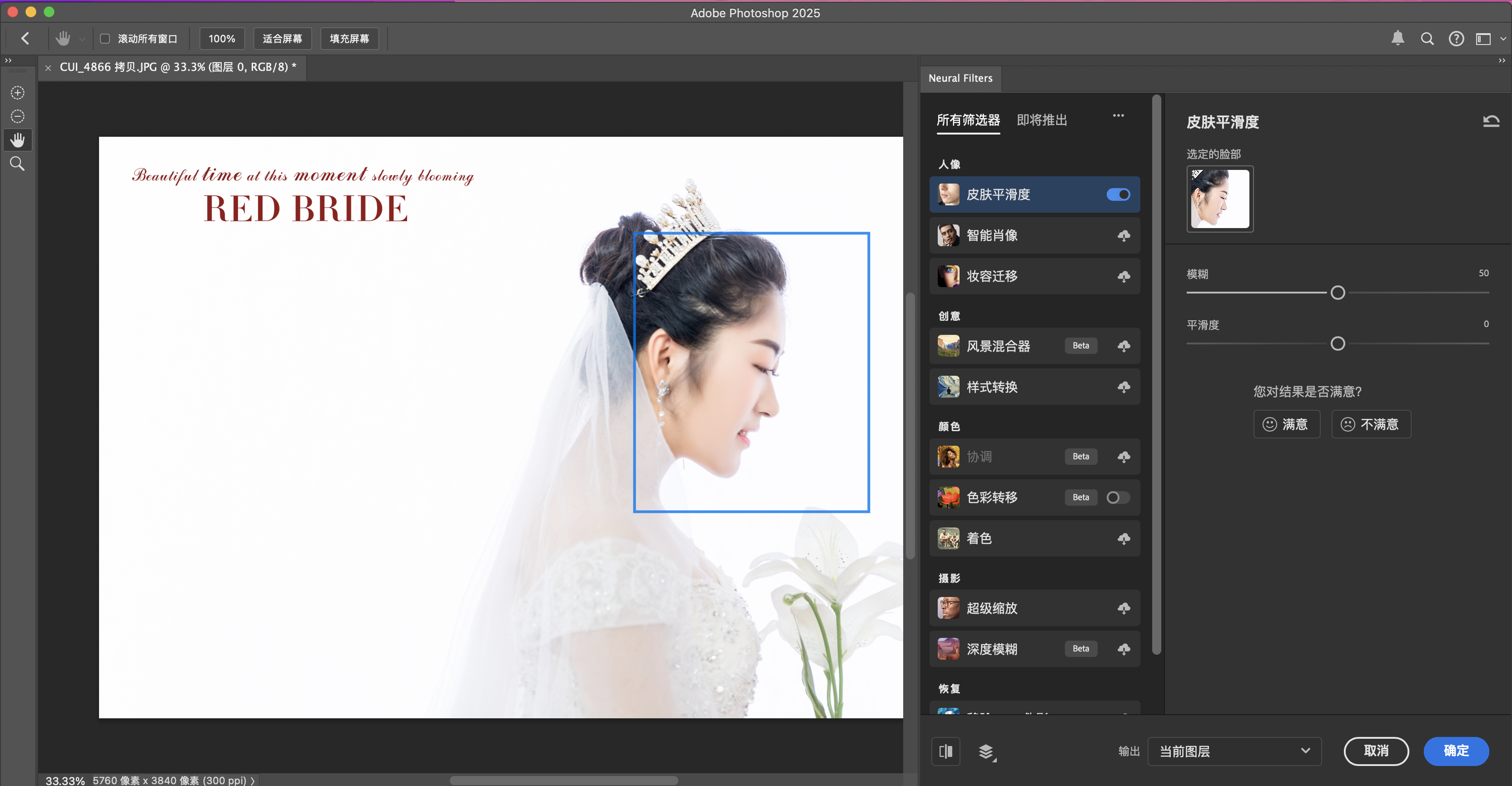Click the confirm (确定) button
Screen dimensions: 1512x786
[1456, 751]
